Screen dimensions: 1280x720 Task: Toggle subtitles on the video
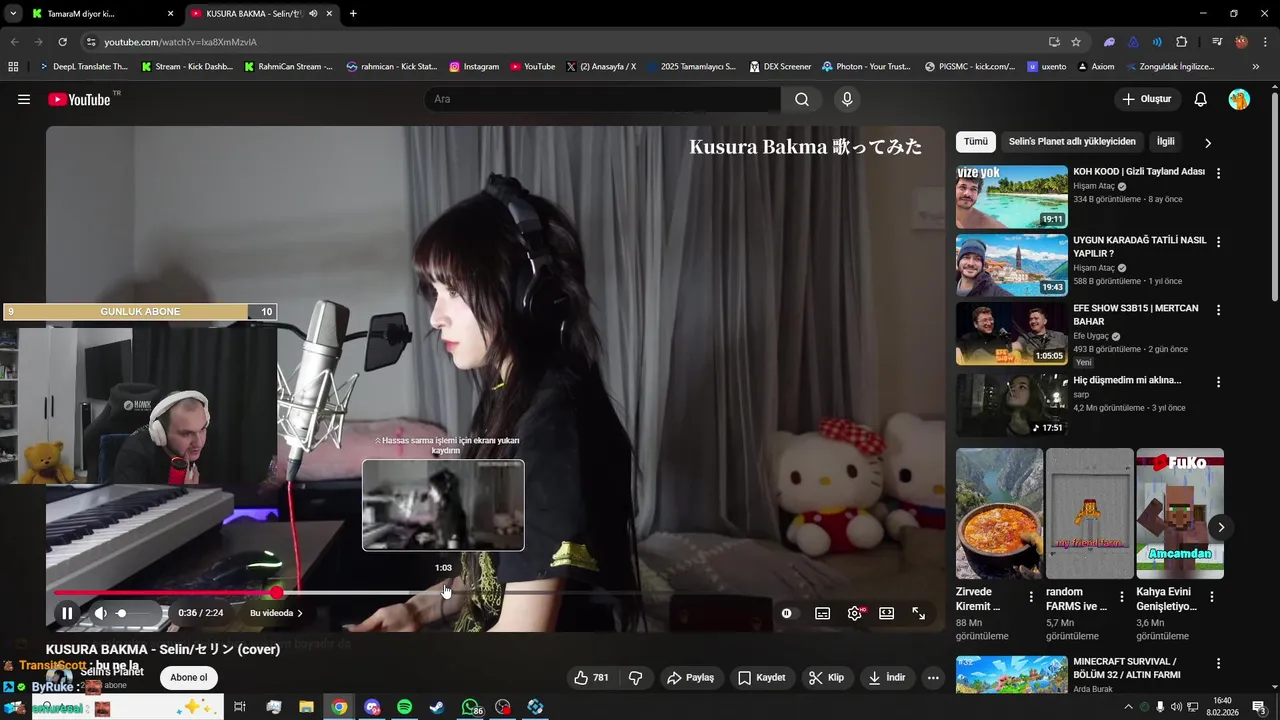click(x=822, y=614)
